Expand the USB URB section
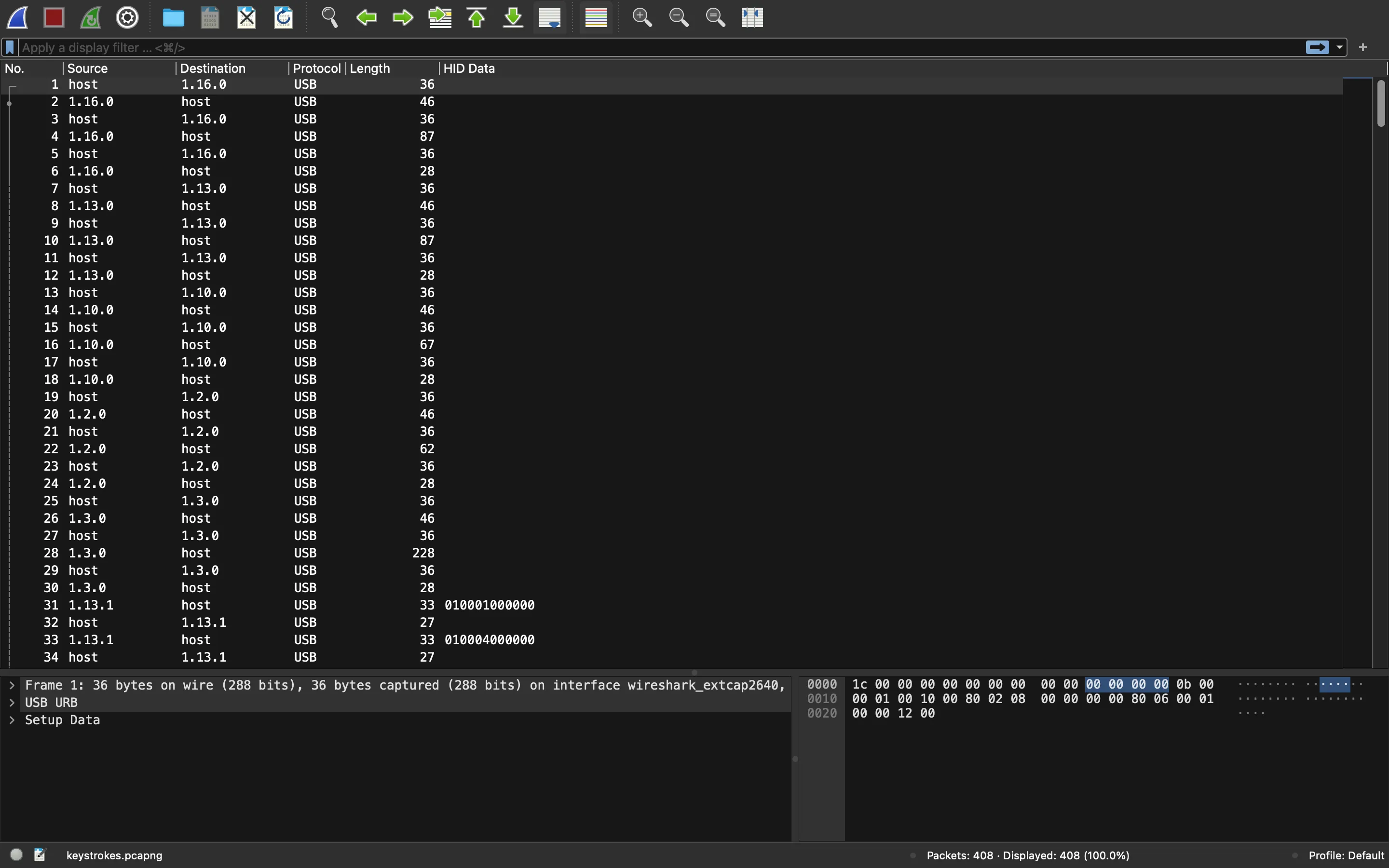This screenshot has height=868, width=1389. click(12, 703)
